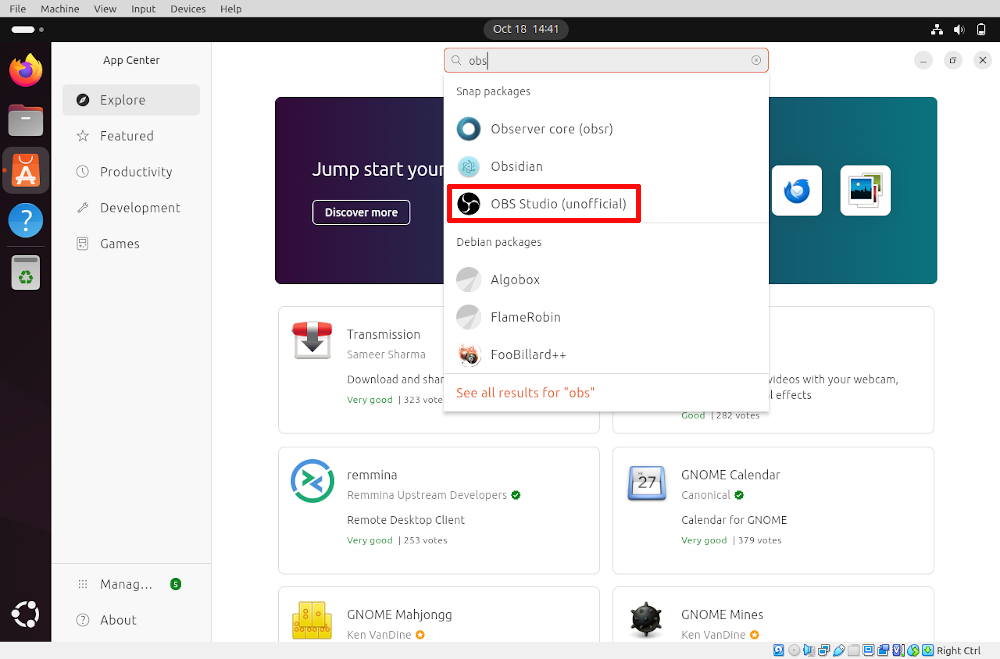Click the Show Applications grid at dock bottom

coord(25,614)
